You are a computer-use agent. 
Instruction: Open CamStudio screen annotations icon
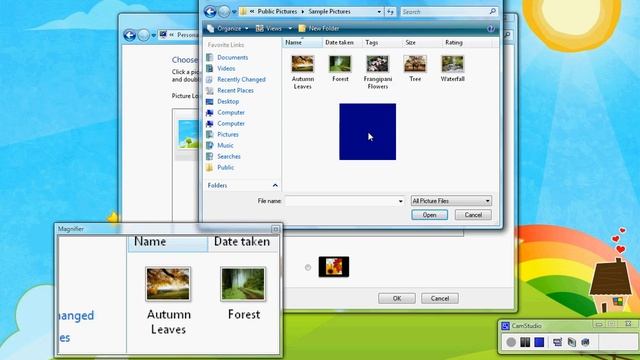[x=571, y=342]
